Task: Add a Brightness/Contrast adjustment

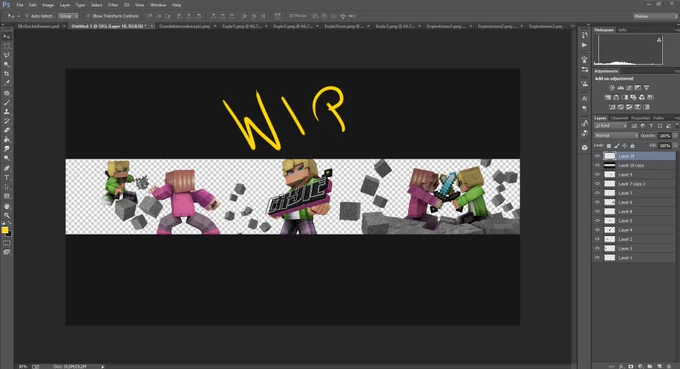Action: (612, 88)
